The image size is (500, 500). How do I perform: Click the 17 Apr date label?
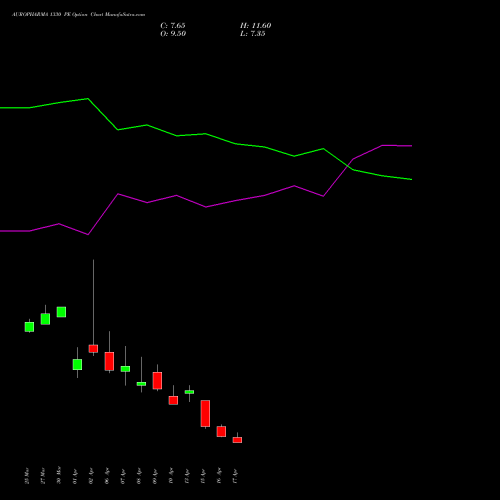click(x=235, y=477)
